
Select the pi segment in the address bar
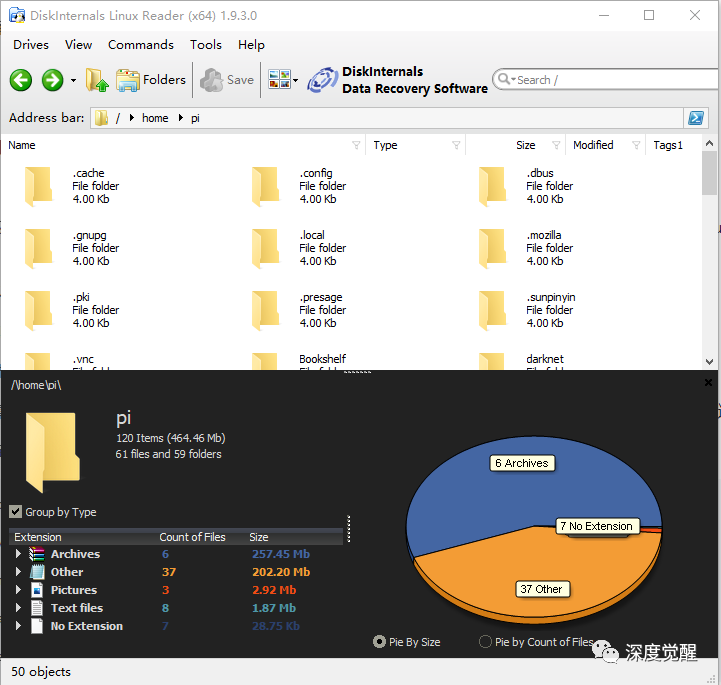(x=195, y=118)
